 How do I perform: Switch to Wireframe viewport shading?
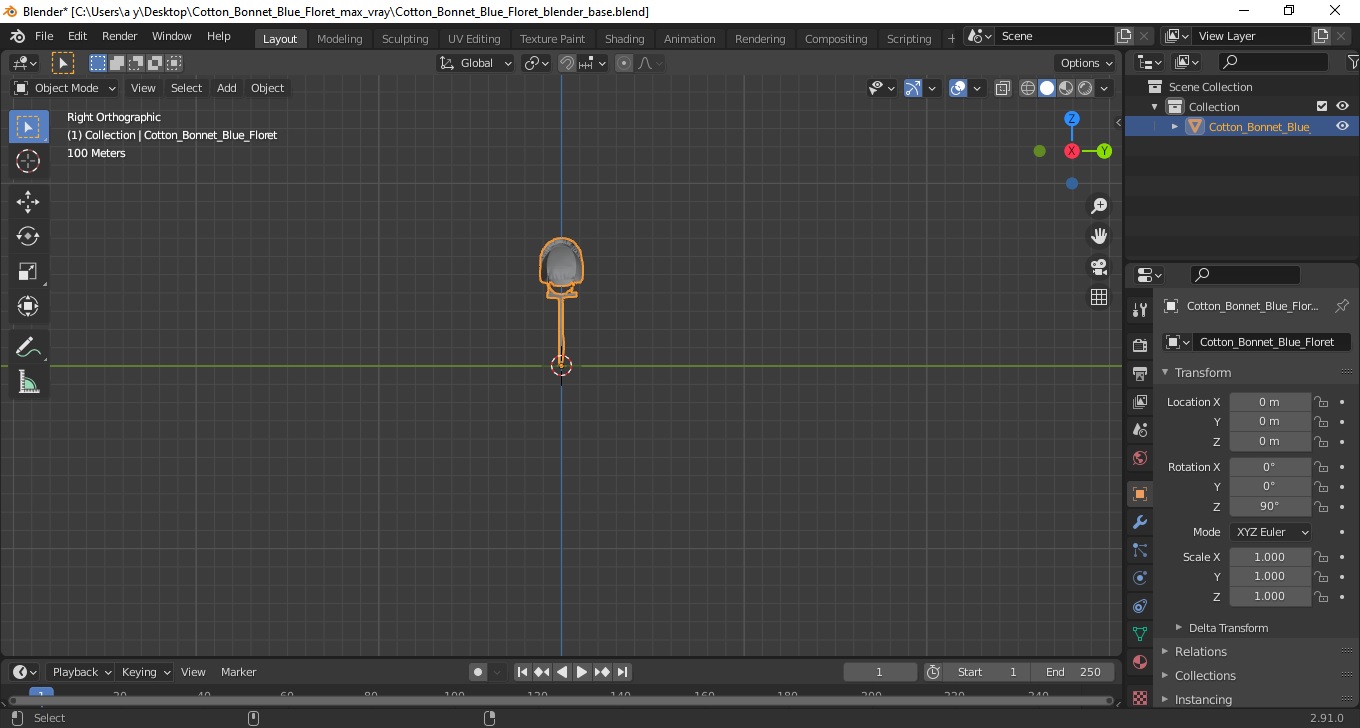[x=1028, y=88]
